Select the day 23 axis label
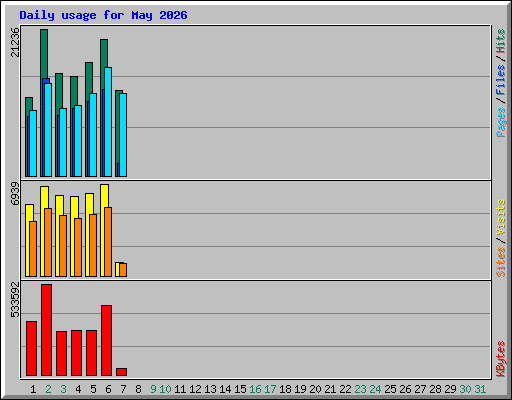This screenshot has width=512, height=400. pos(360,389)
